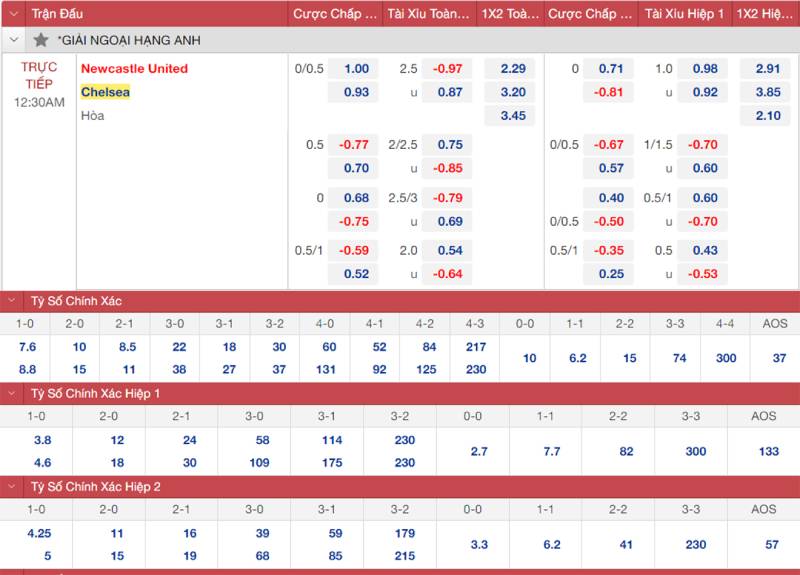Select full-time 4-3 correct score odds 217
The width and height of the screenshot is (800, 575).
(476, 347)
